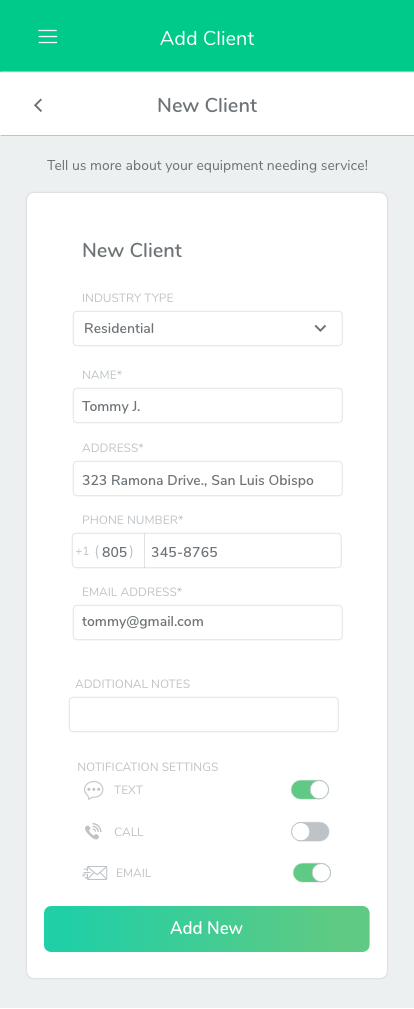Click the Add New button
This screenshot has height=1009, width=414.
coord(207,929)
